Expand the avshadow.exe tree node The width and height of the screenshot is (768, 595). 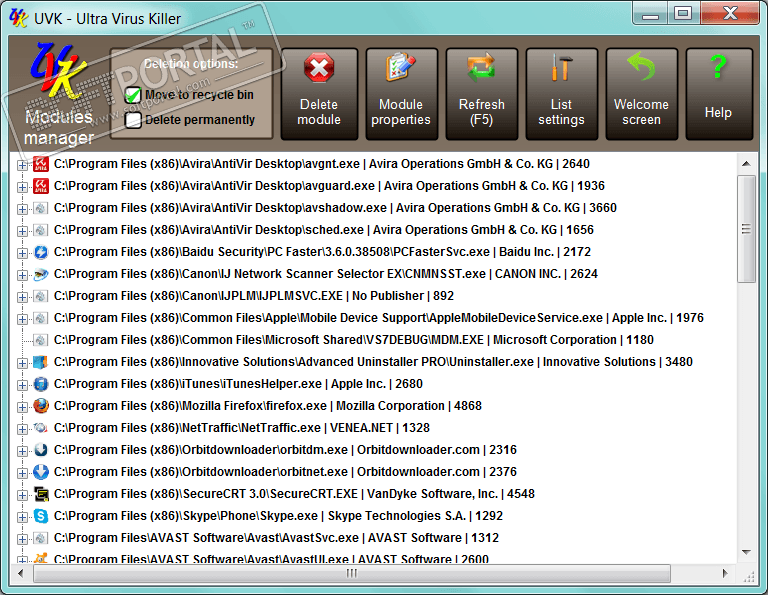click(x=22, y=209)
